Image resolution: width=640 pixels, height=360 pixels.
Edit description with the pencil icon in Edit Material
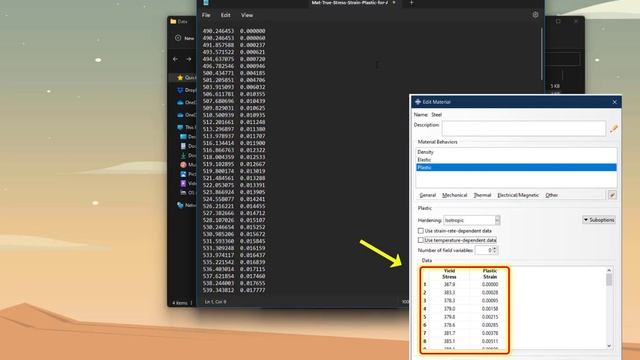coord(613,129)
